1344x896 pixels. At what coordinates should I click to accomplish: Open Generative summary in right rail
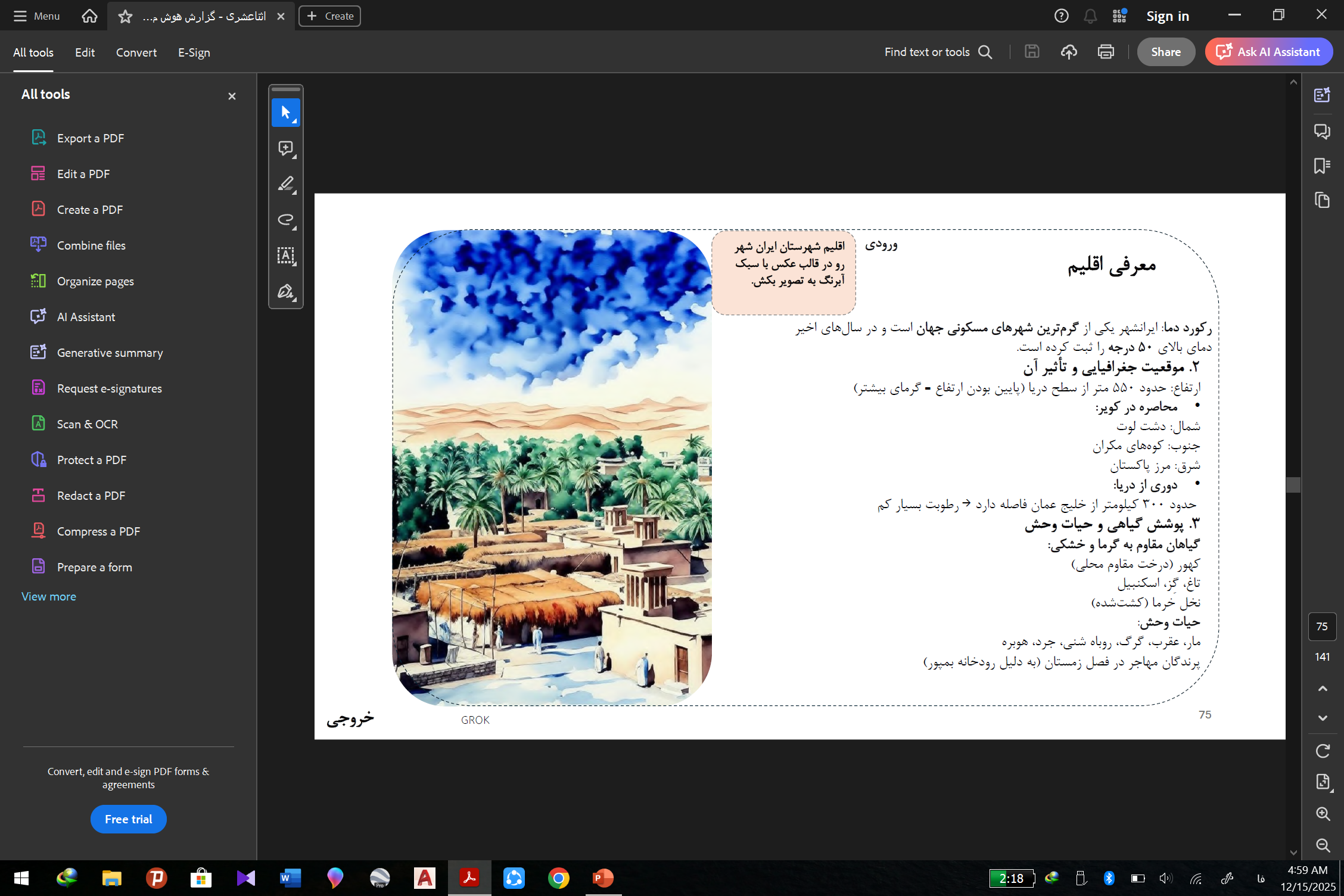pos(1322,95)
